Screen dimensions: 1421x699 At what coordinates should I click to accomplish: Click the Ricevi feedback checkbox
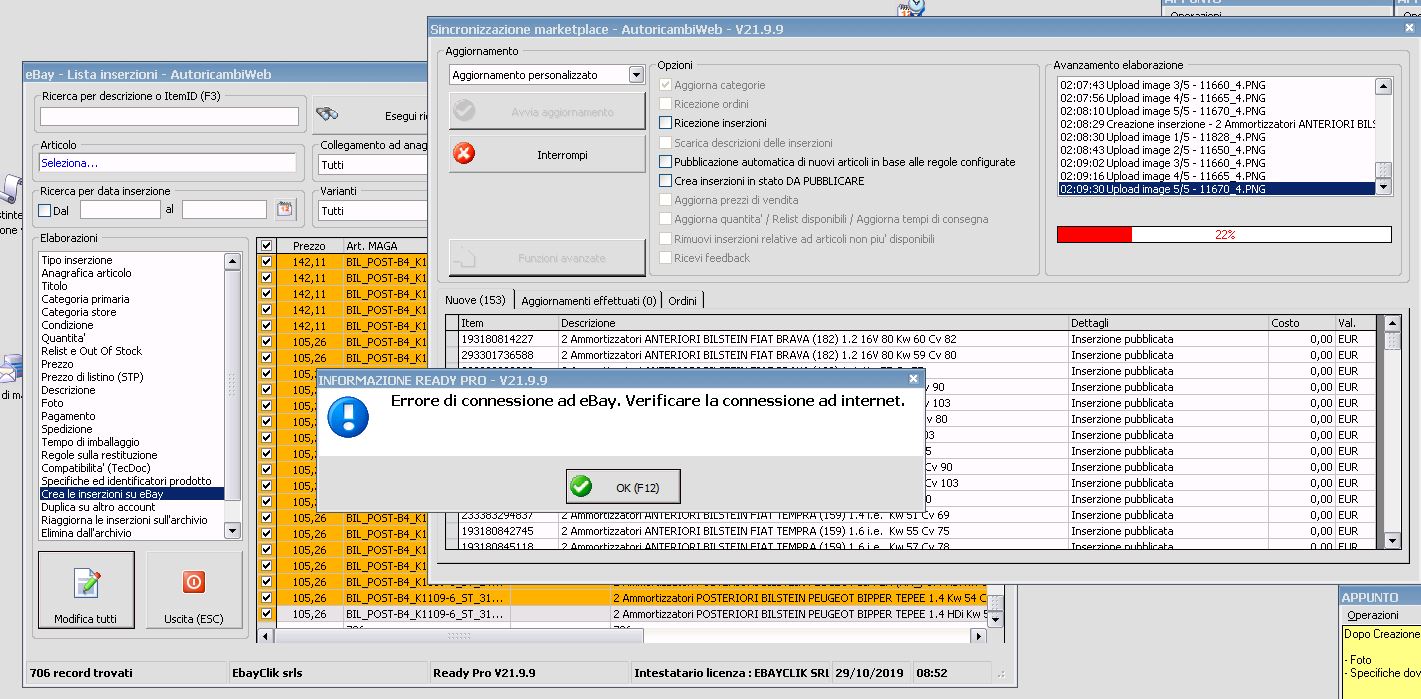pos(666,258)
